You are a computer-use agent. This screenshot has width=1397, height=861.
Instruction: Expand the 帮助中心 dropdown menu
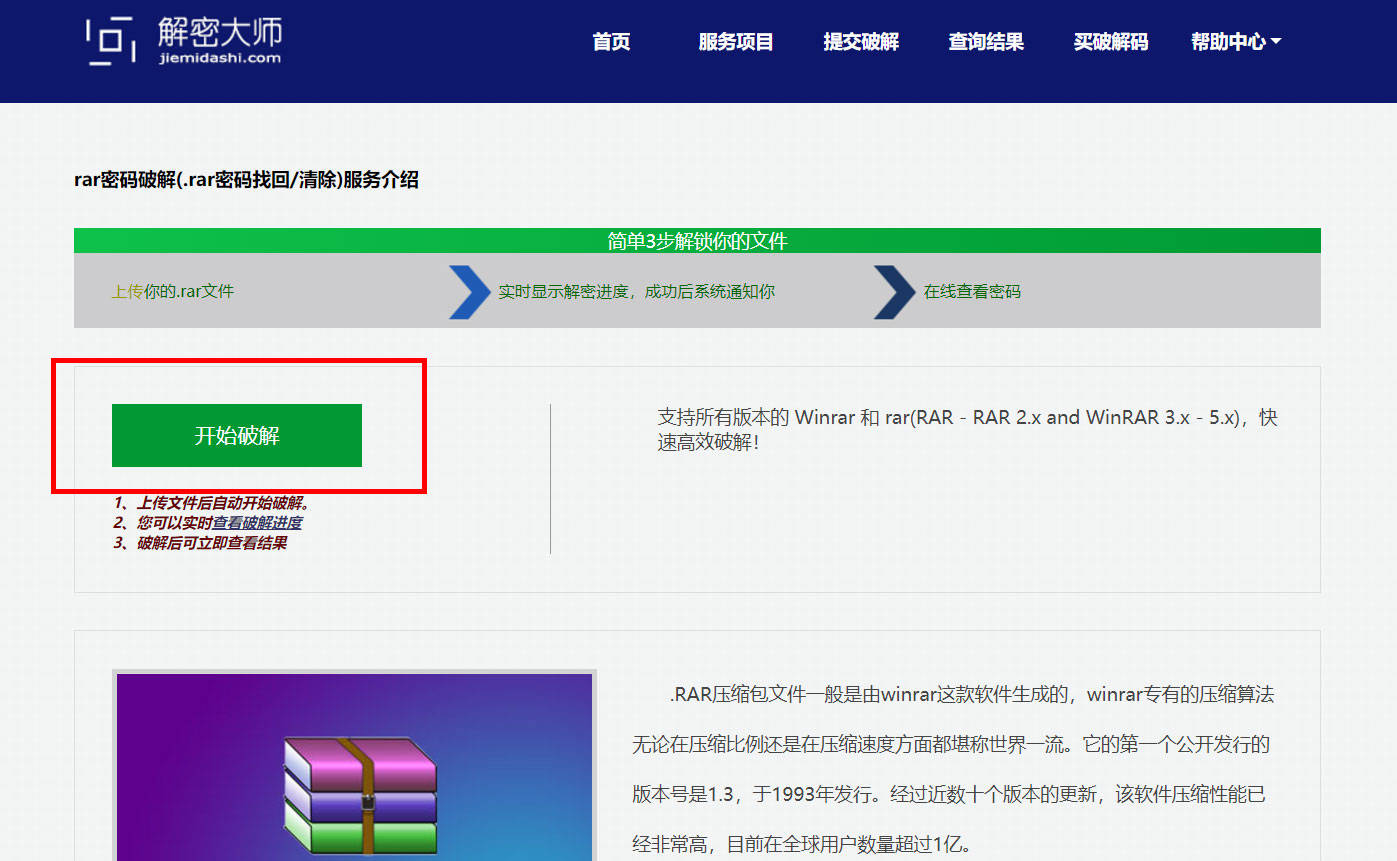1235,42
